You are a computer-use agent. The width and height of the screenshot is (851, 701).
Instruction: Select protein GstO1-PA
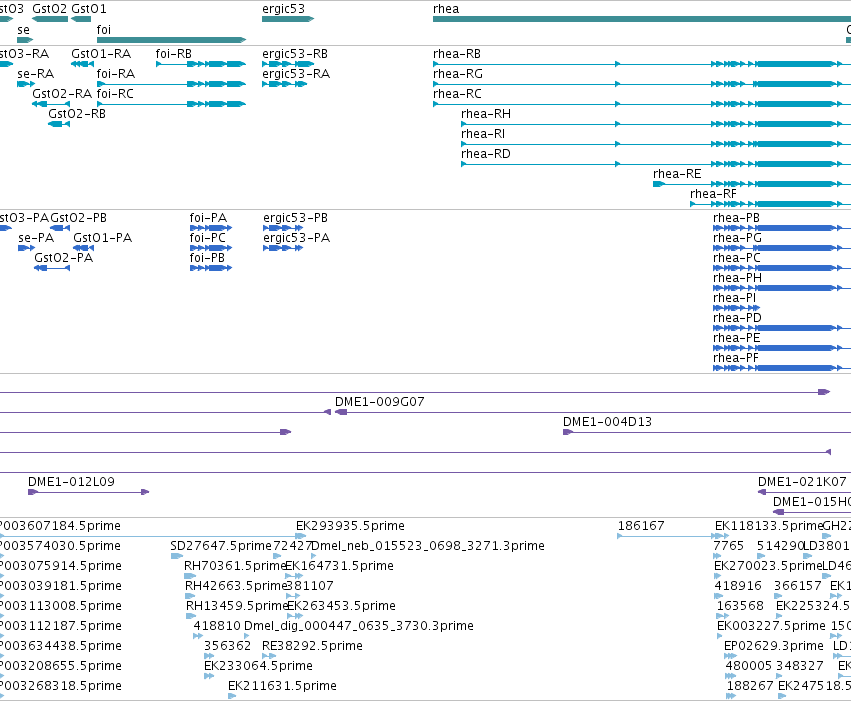coord(84,248)
